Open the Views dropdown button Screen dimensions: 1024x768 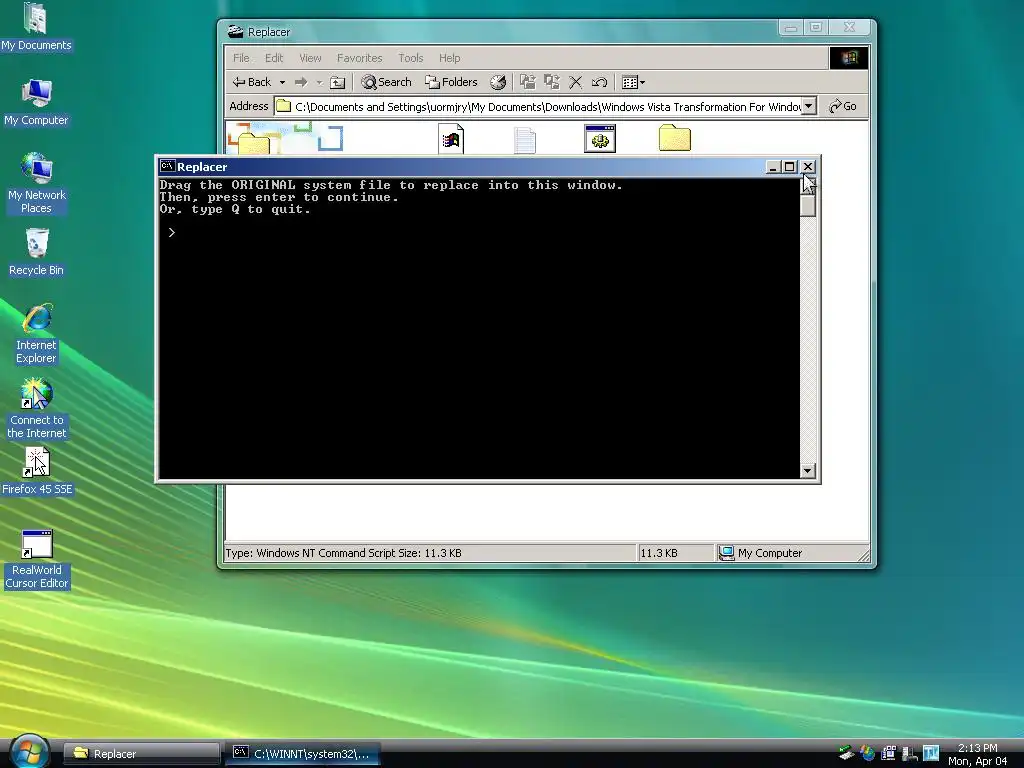(633, 82)
